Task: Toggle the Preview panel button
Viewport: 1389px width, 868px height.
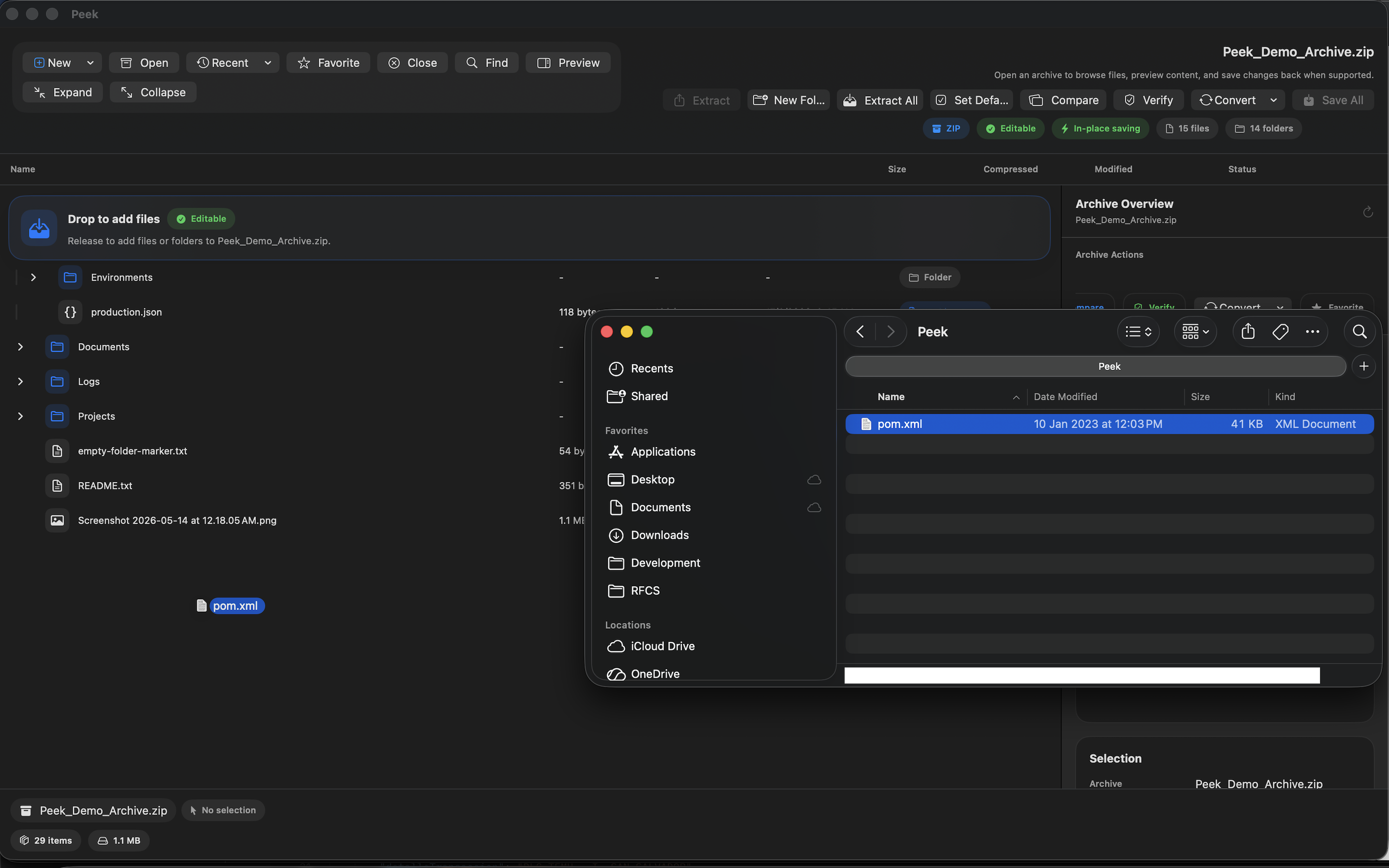Action: point(568,63)
